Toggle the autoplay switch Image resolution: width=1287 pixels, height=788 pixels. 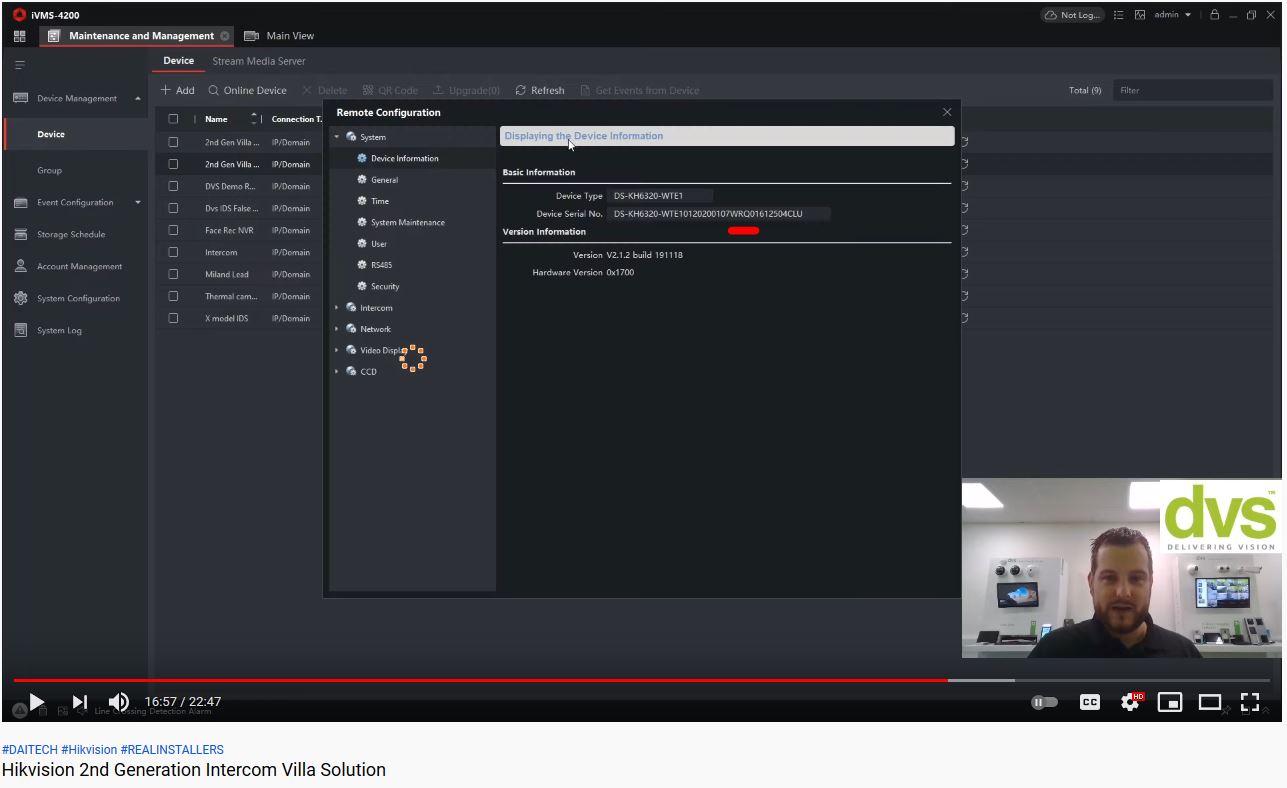click(x=1044, y=702)
